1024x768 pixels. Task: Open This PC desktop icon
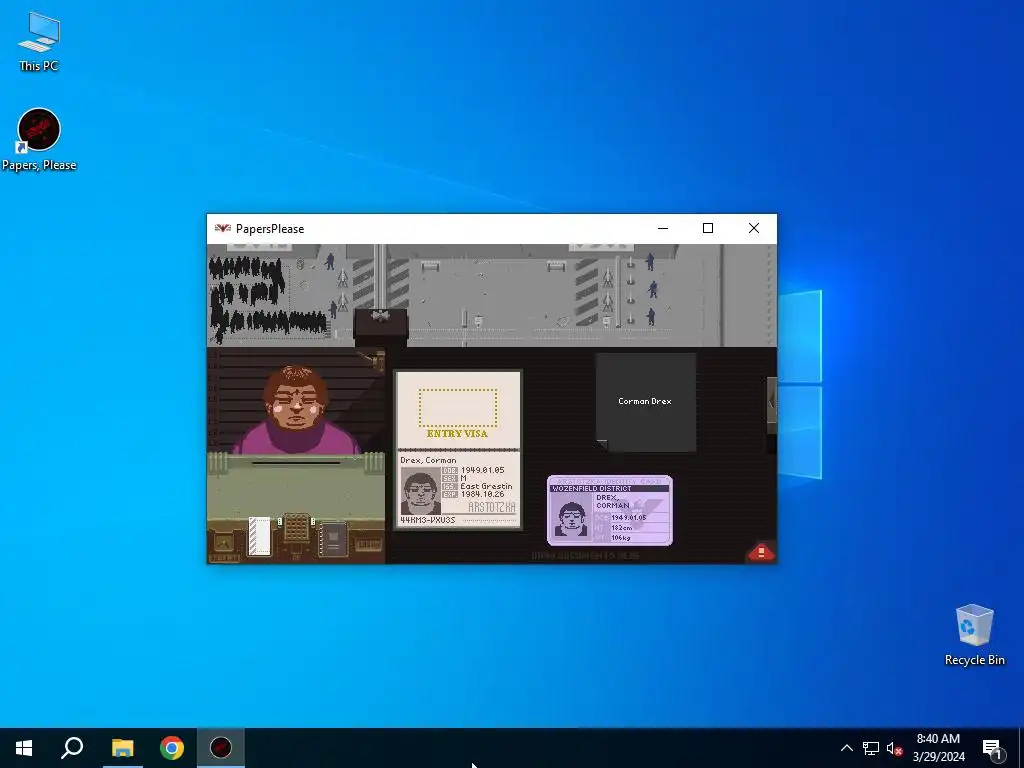point(39,42)
